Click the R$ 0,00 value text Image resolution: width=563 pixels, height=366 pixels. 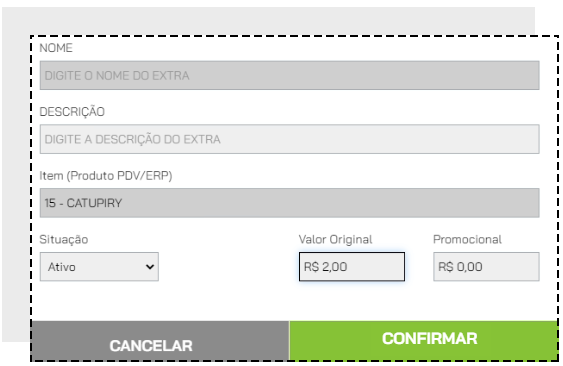pyautogui.click(x=460, y=267)
